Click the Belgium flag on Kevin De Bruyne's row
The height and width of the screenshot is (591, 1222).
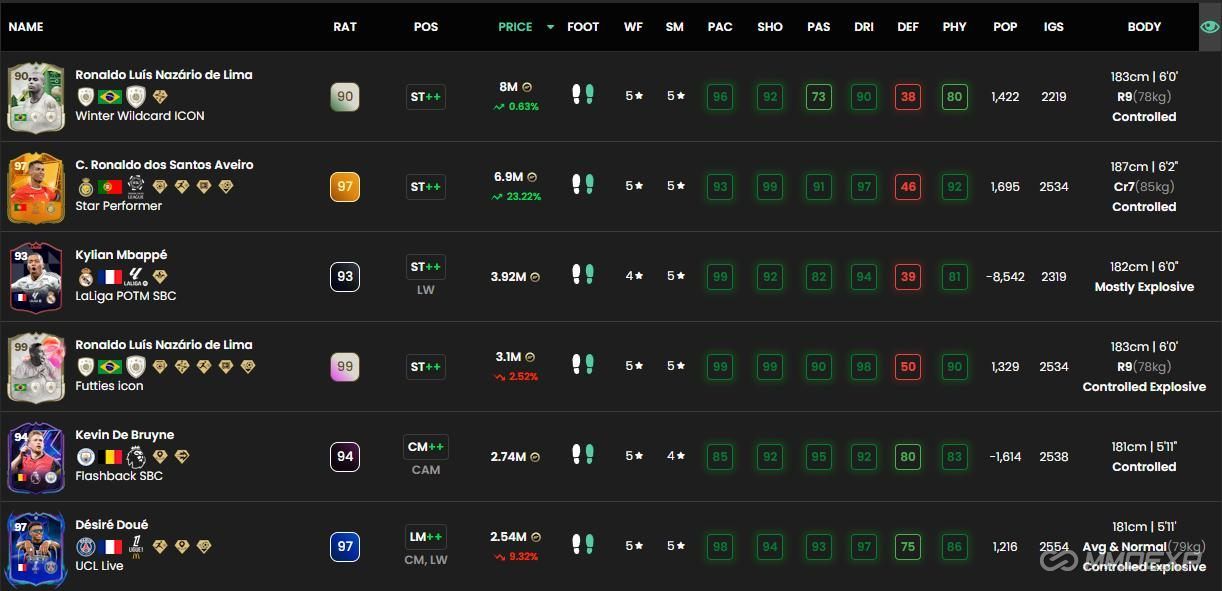109,456
